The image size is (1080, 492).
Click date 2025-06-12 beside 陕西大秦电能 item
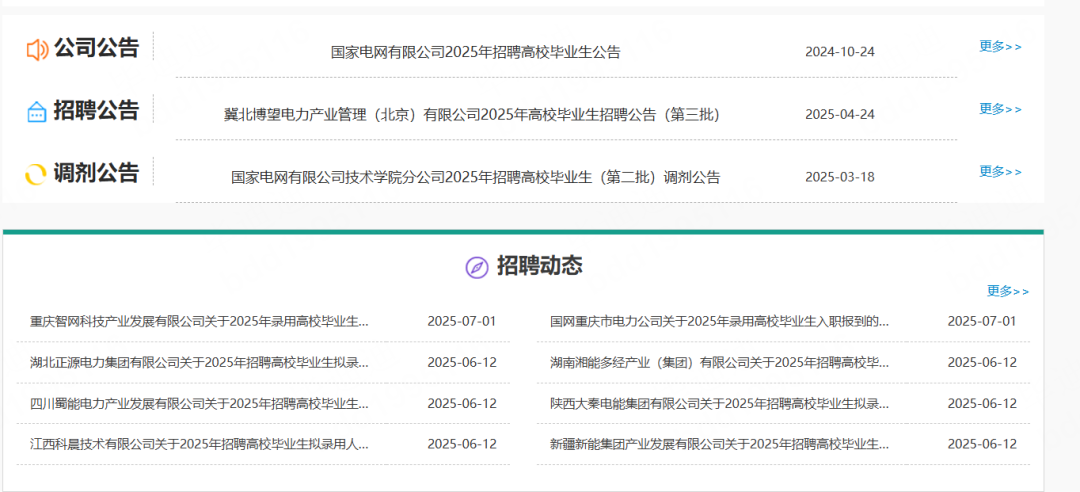pos(982,403)
